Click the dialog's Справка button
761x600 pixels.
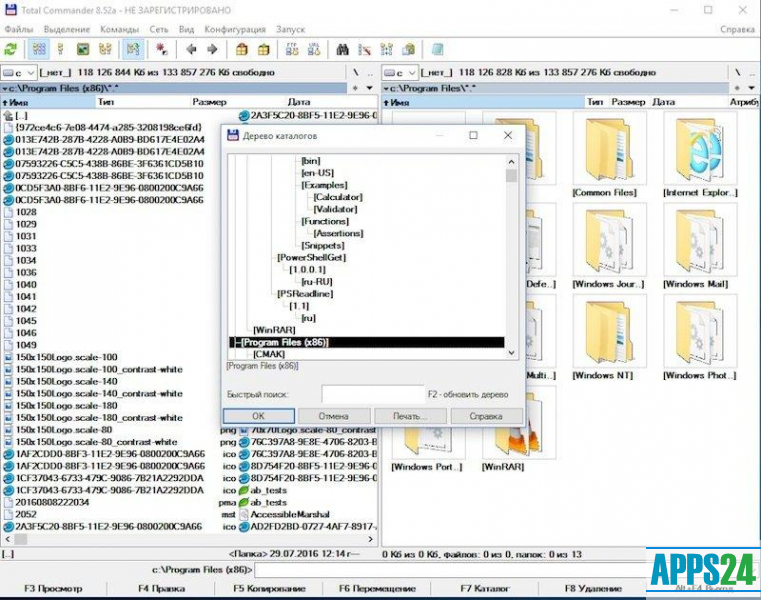coord(486,416)
